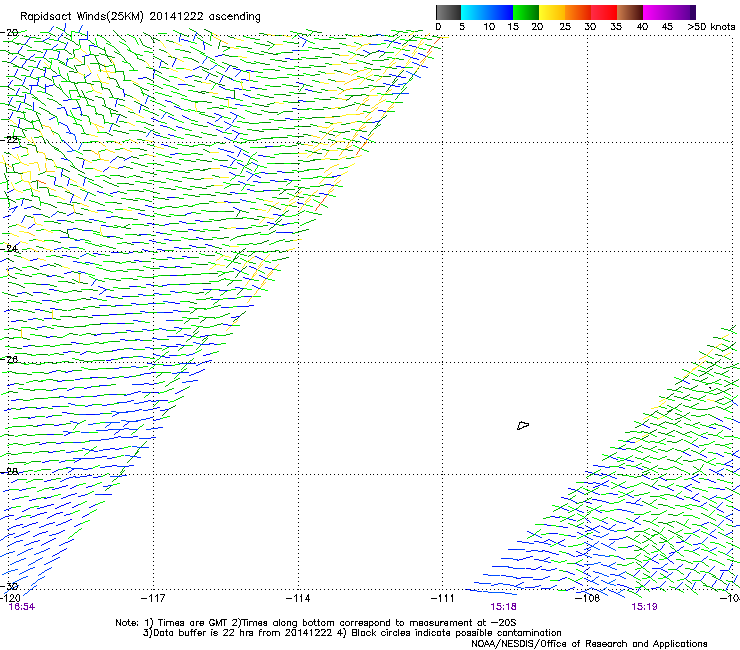Click the longitude label '-111' at bottom
Viewport: 740px width, 650px height.
[443, 598]
